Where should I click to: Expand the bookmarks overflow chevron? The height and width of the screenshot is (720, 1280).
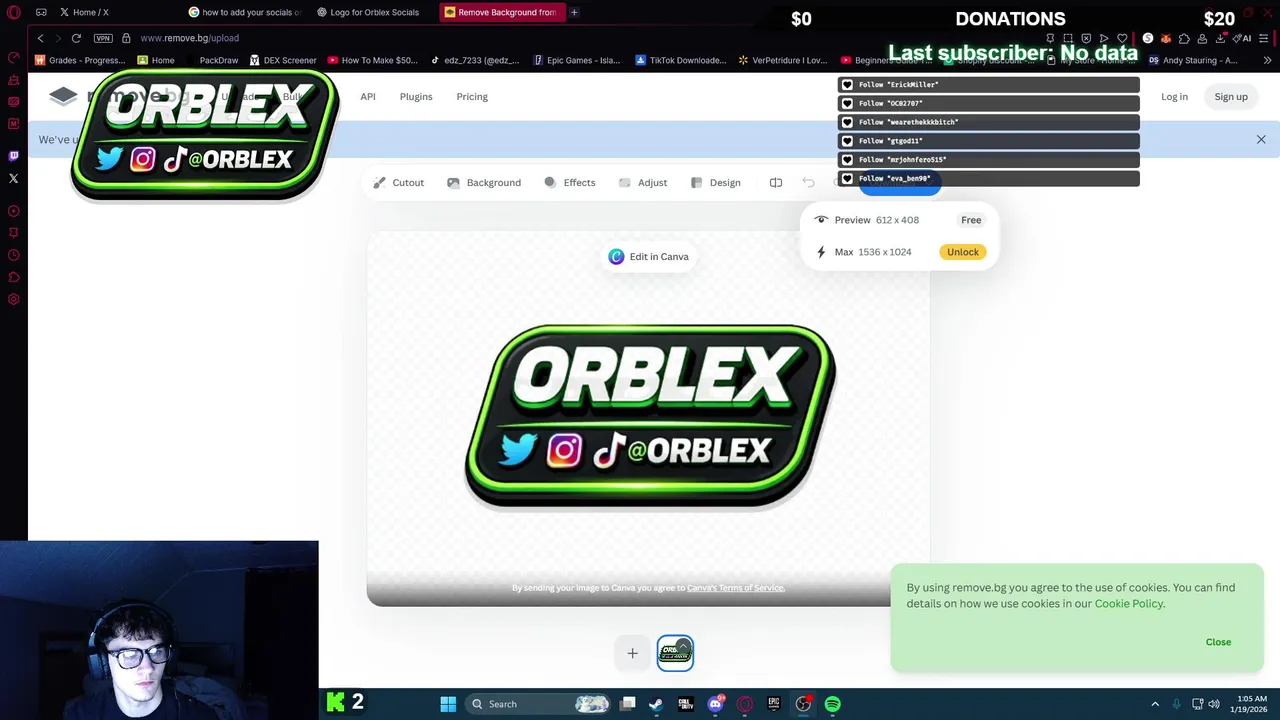point(1267,60)
